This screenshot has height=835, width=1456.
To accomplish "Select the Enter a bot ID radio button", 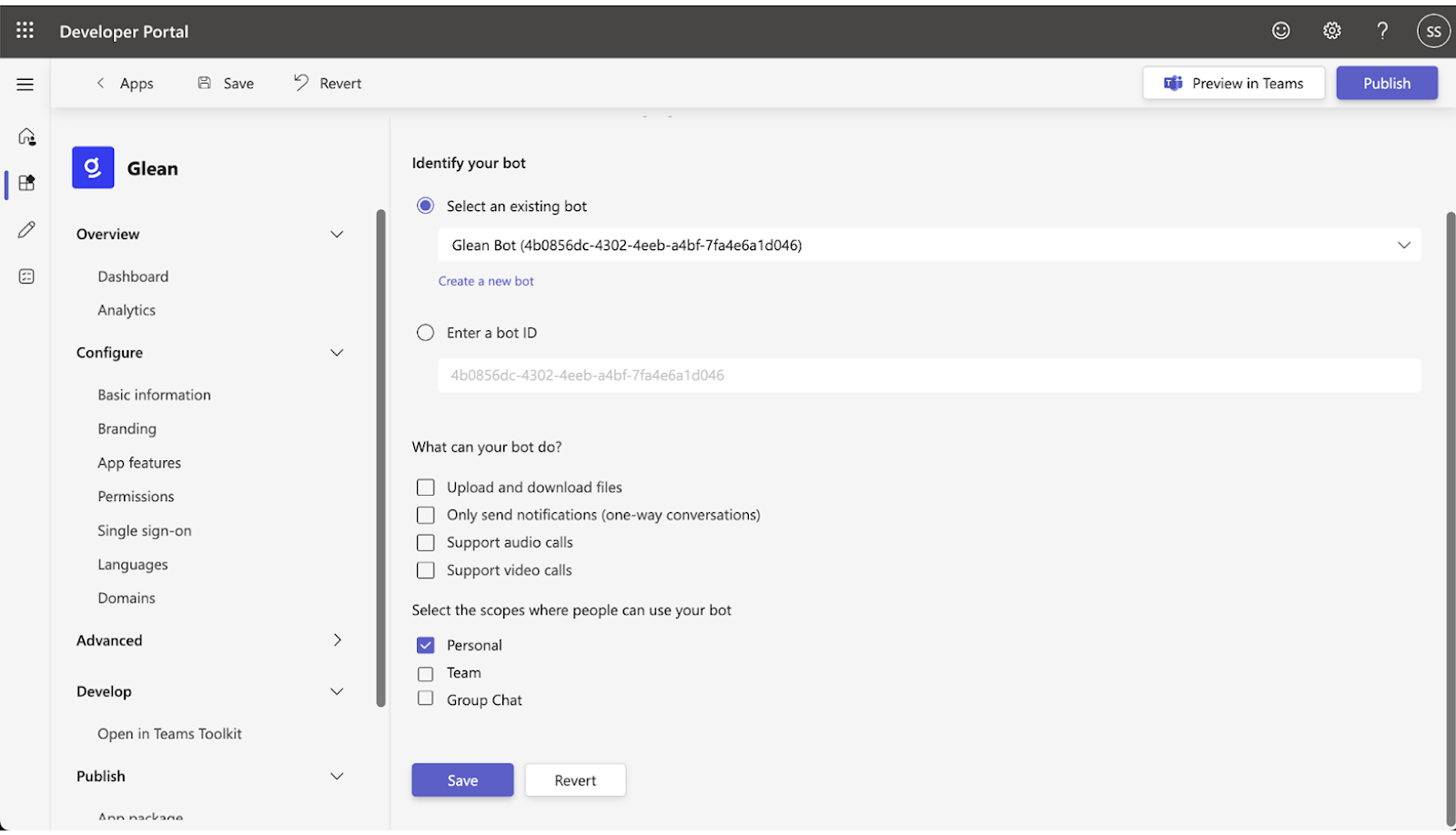I will tap(425, 333).
